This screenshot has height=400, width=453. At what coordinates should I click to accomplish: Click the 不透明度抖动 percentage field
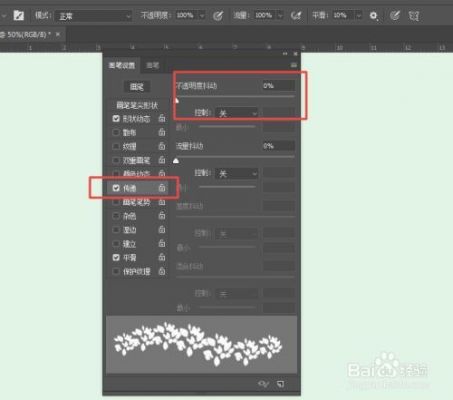tap(279, 86)
